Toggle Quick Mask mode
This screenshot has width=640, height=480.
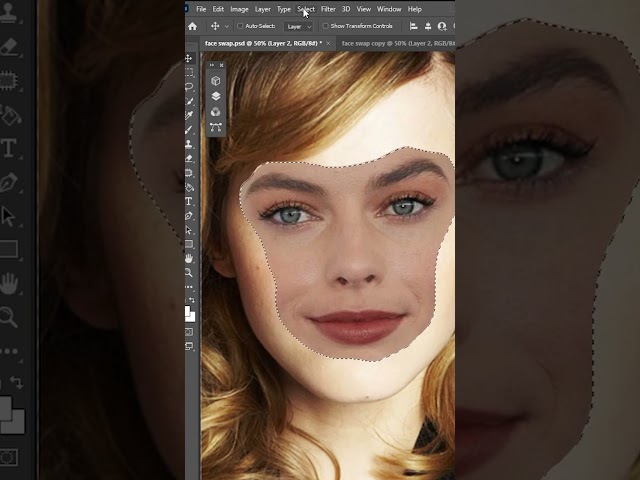coord(189,332)
